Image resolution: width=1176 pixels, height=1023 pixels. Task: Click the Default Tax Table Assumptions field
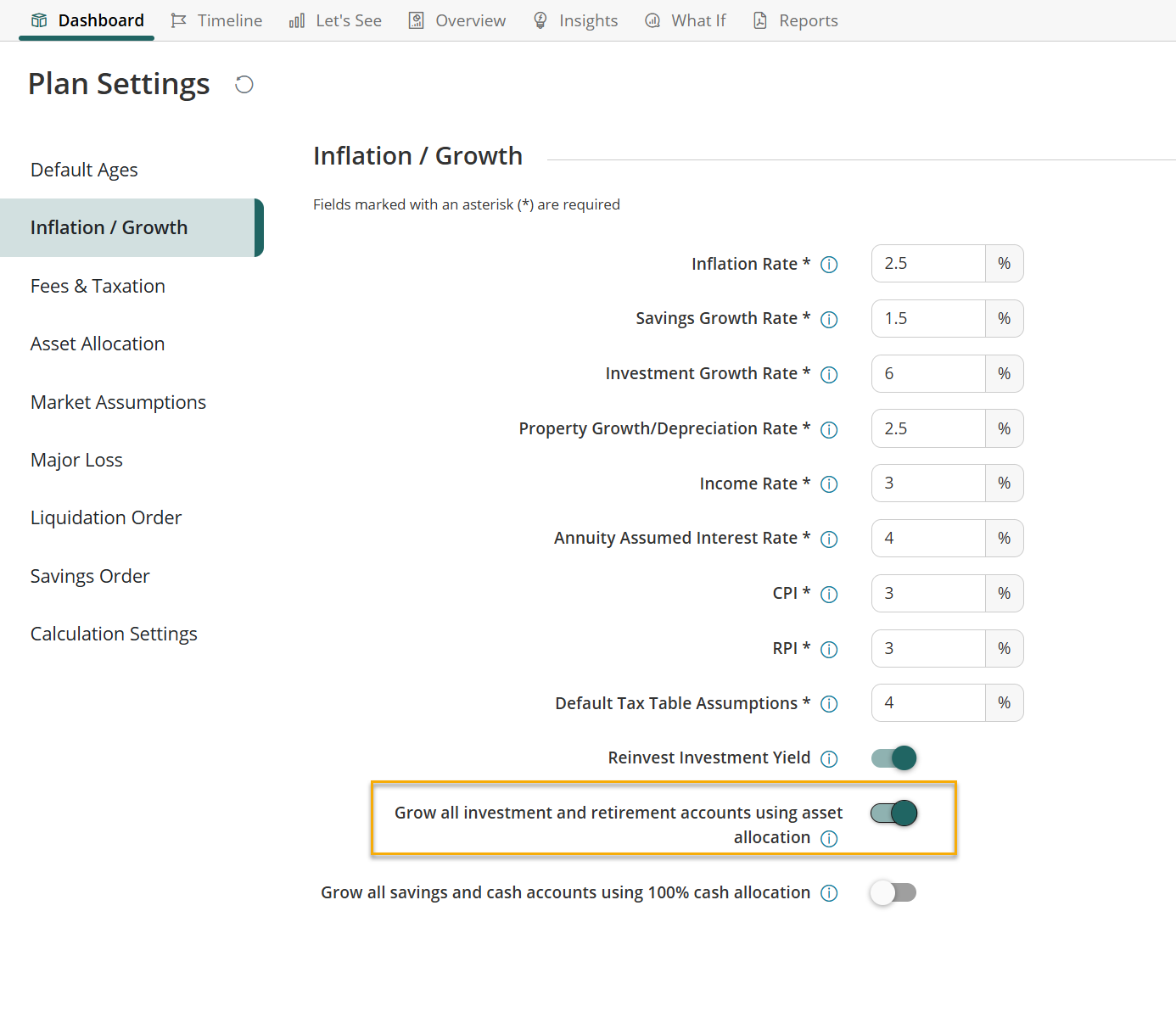[x=928, y=702]
